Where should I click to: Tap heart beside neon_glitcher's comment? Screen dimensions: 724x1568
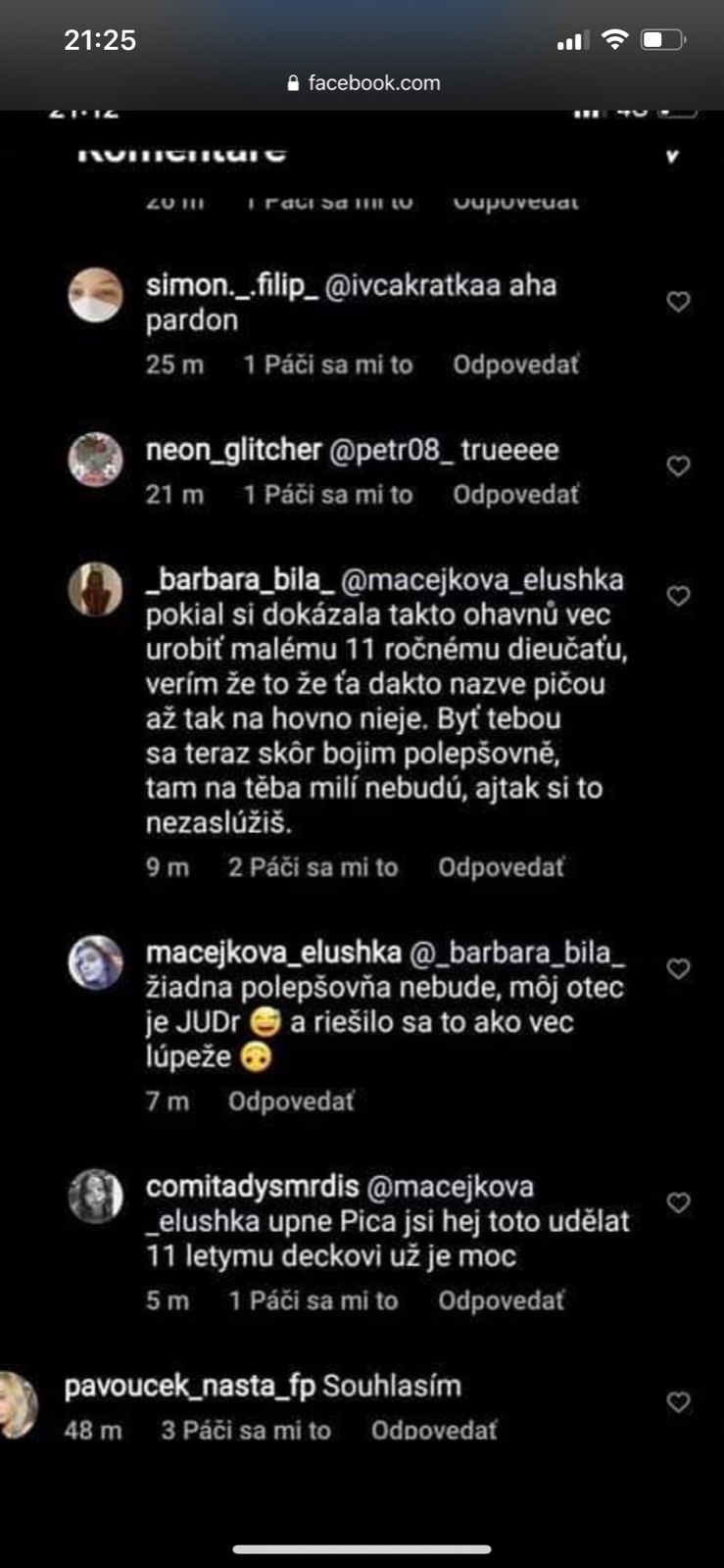click(x=678, y=466)
